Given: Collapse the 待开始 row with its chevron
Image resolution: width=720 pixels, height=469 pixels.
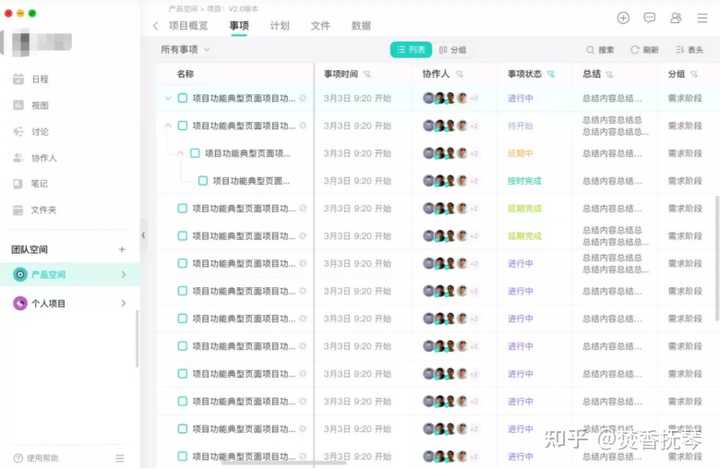Looking at the screenshot, I should click(x=168, y=125).
